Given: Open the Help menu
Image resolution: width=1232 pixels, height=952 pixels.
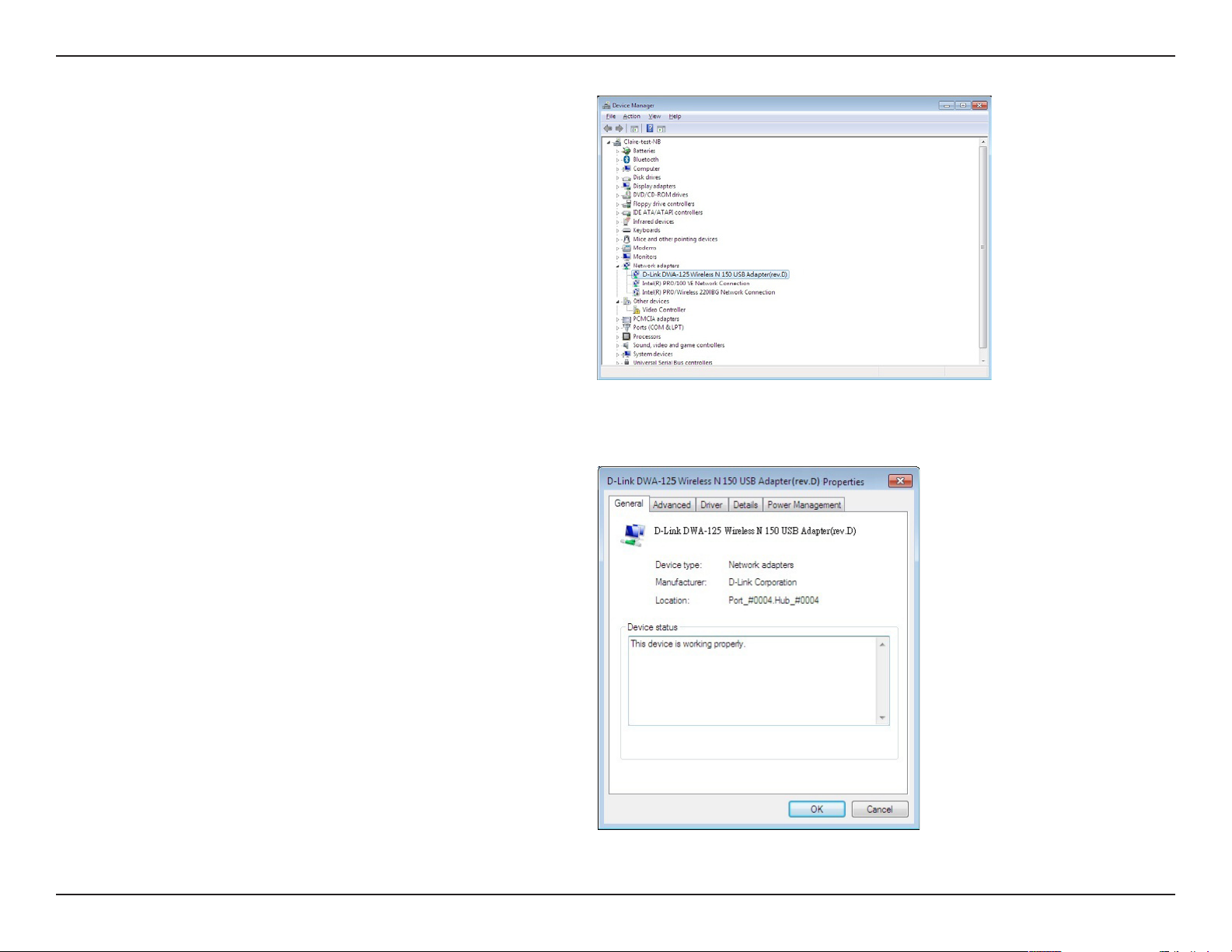Looking at the screenshot, I should pyautogui.click(x=675, y=117).
